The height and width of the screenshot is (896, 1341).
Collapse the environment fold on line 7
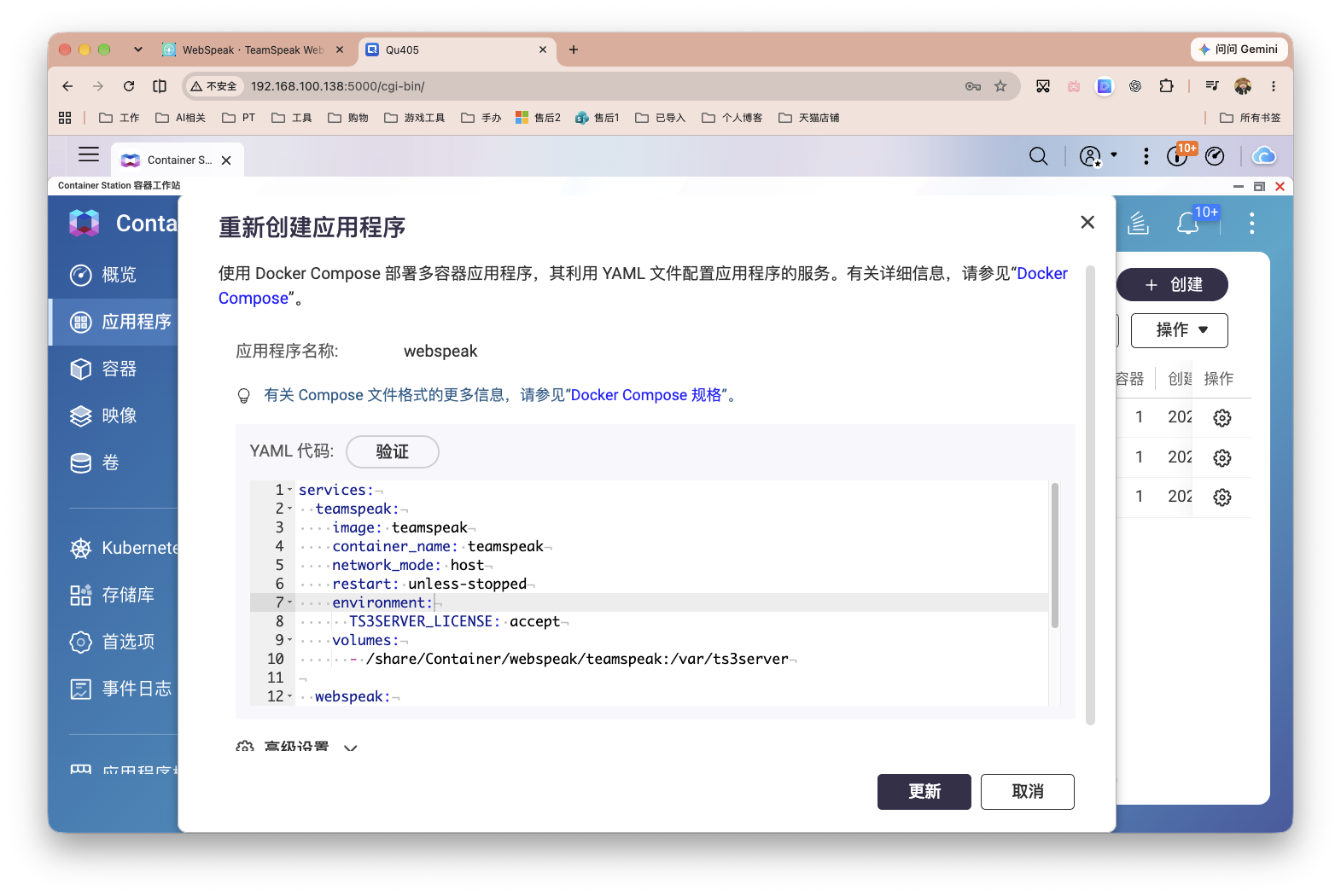290,602
